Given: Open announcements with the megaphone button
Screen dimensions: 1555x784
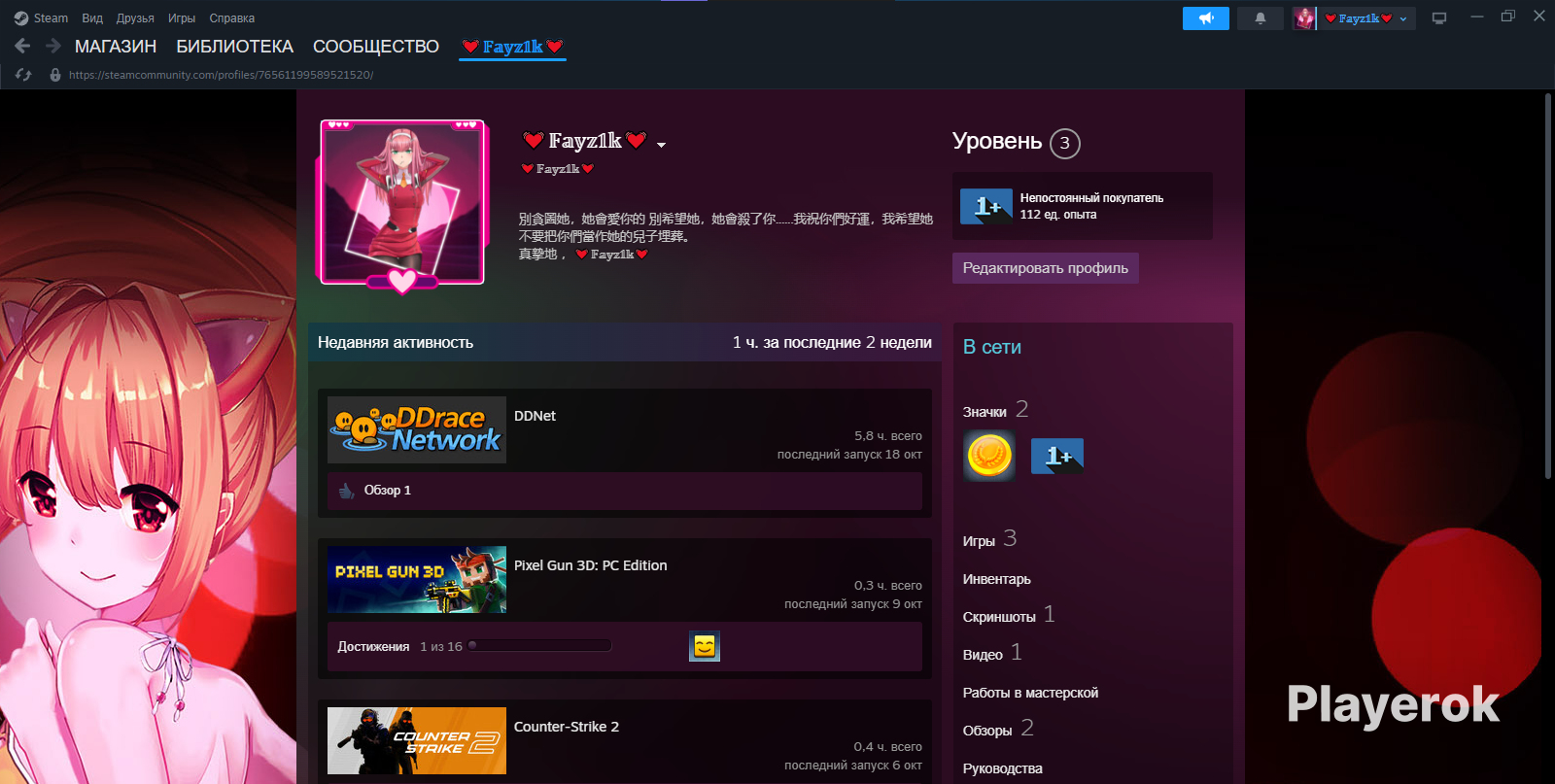Looking at the screenshot, I should pos(1206,18).
